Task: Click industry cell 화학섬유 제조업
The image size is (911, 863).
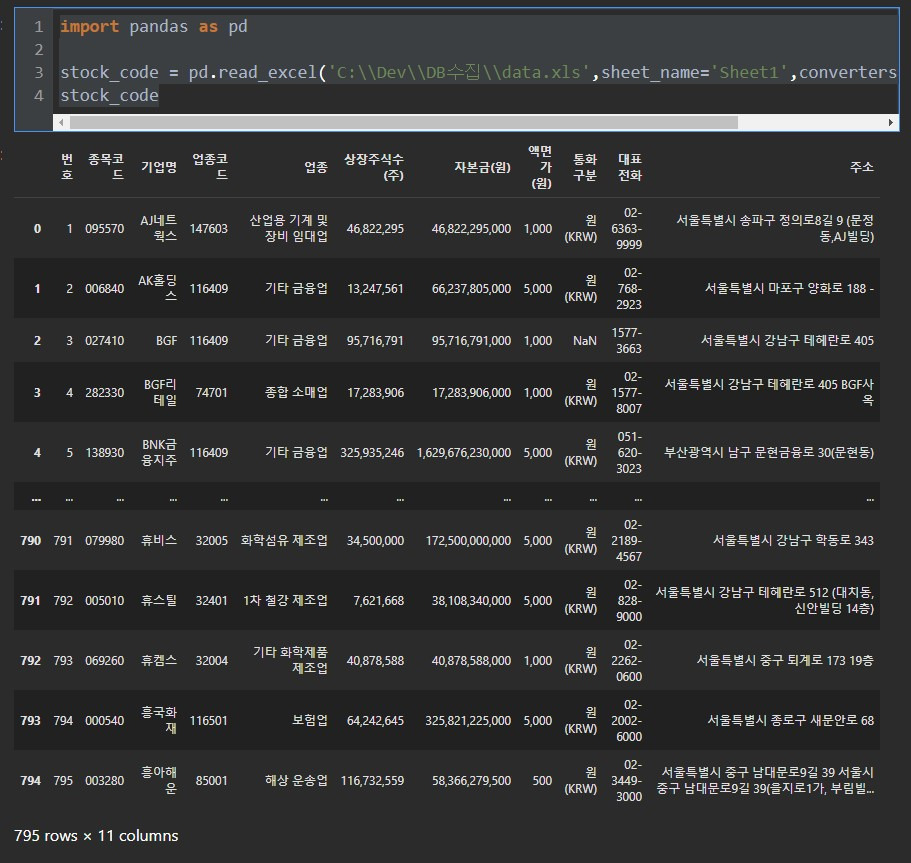Action: click(284, 540)
